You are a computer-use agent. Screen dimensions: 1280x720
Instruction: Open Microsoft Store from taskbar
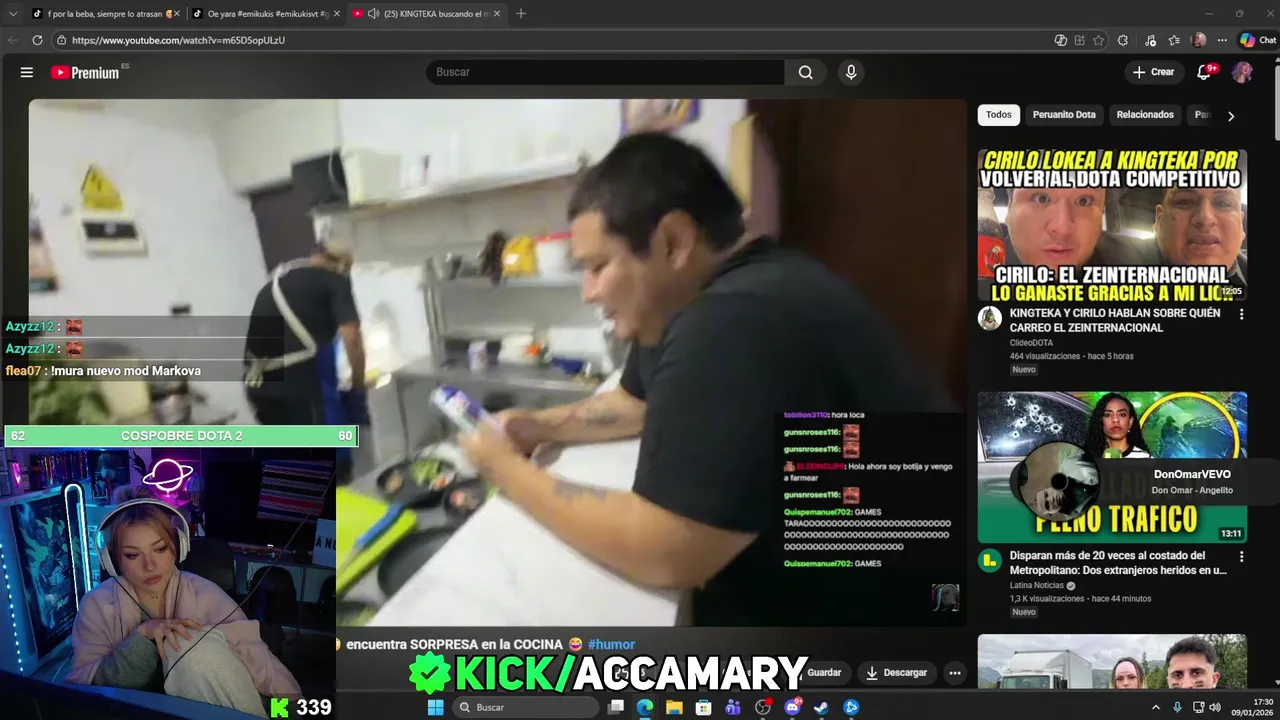pyautogui.click(x=704, y=707)
